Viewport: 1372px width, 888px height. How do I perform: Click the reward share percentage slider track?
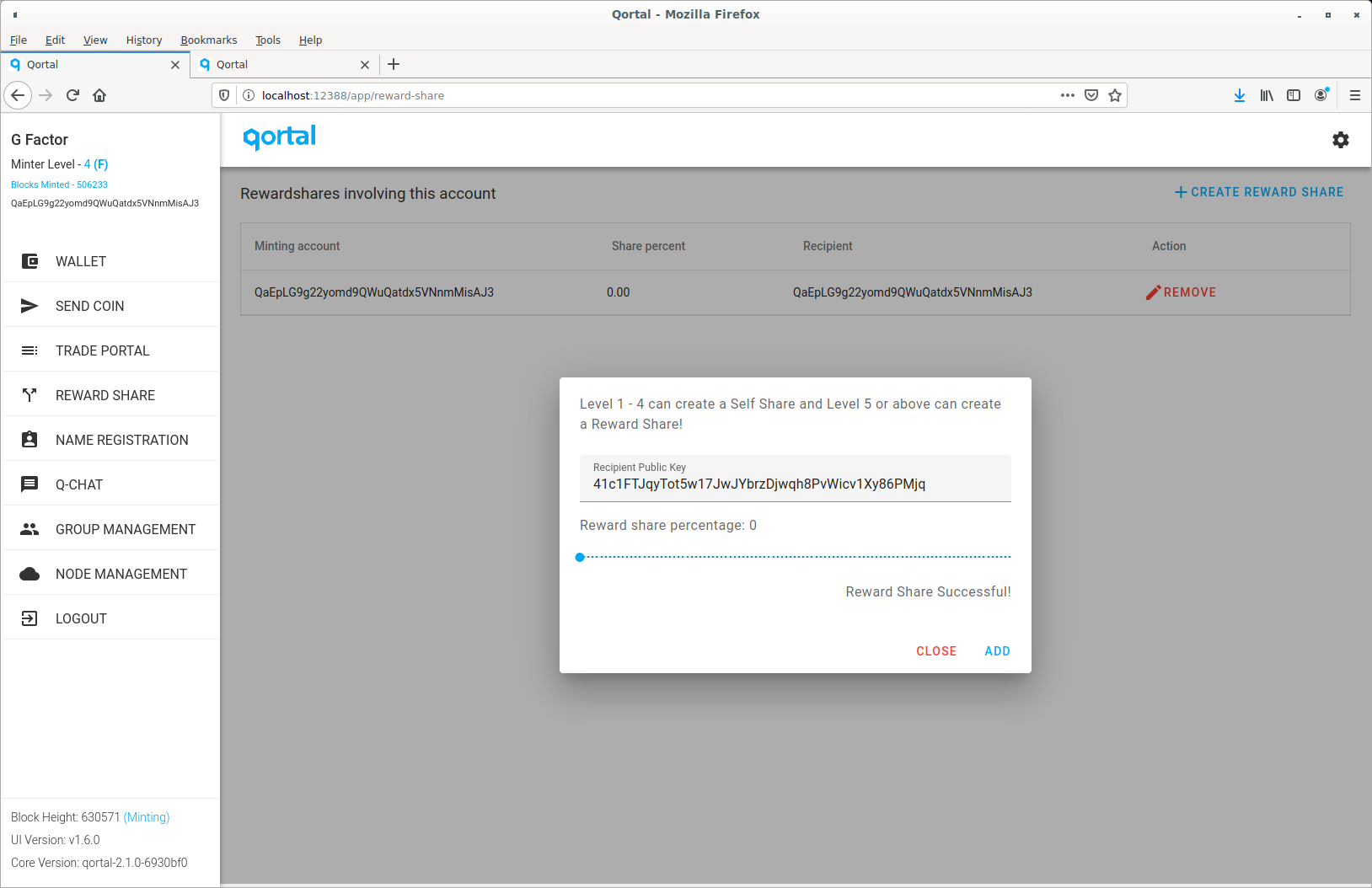[796, 557]
